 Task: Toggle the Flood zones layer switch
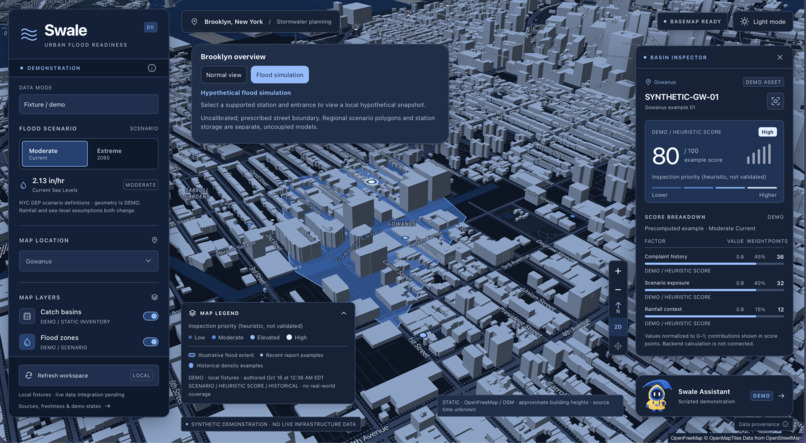coord(151,342)
